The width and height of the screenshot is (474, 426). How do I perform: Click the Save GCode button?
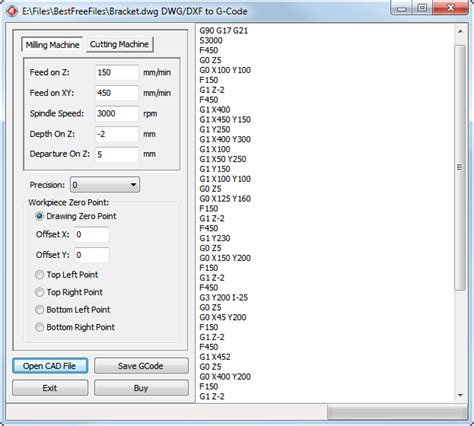point(141,366)
